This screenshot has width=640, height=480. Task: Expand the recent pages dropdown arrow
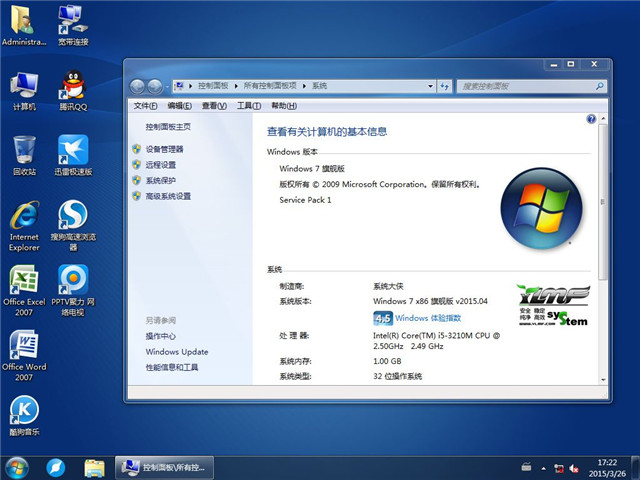(167, 87)
